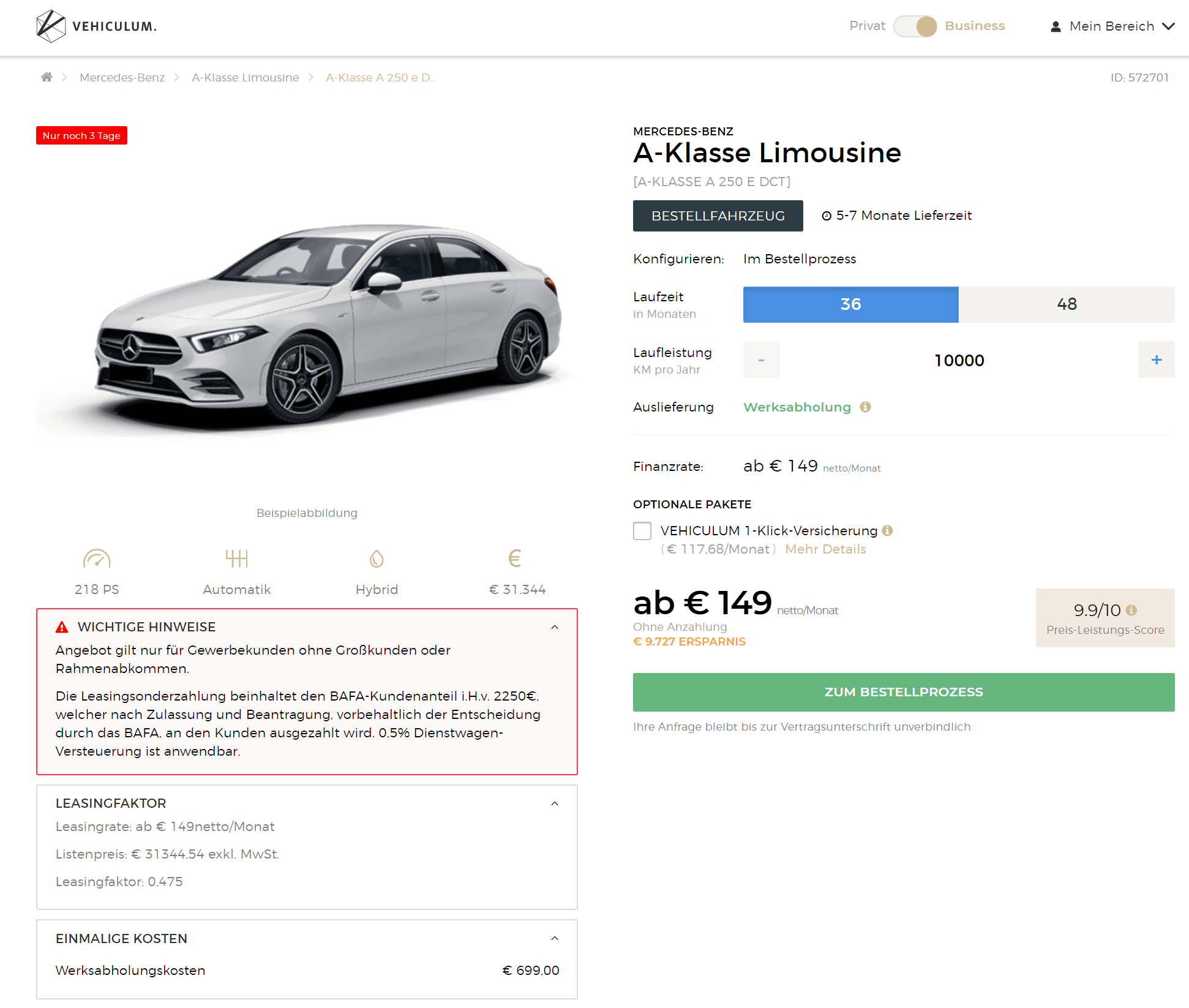
Task: Open the Mein Bereich dropdown
Action: (1112, 26)
